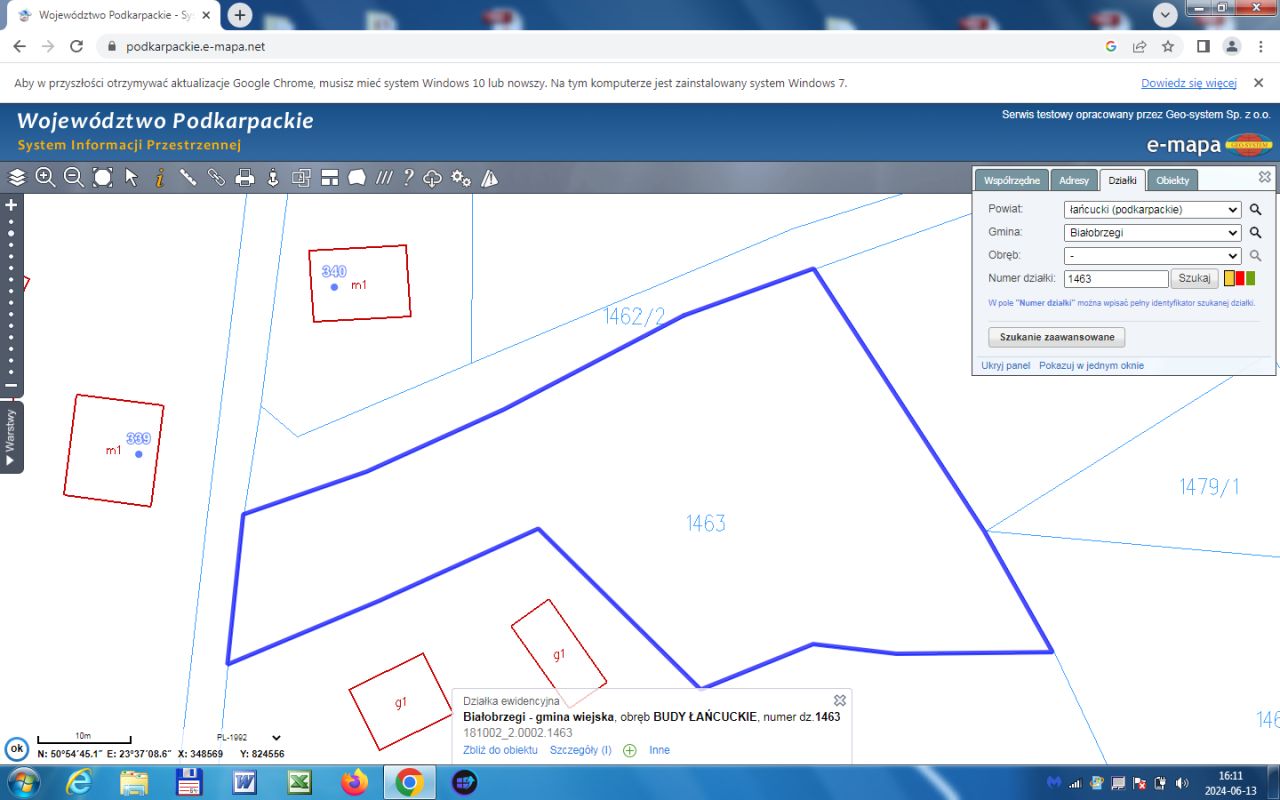
Task: Select the ruler measure tool
Action: (187, 178)
